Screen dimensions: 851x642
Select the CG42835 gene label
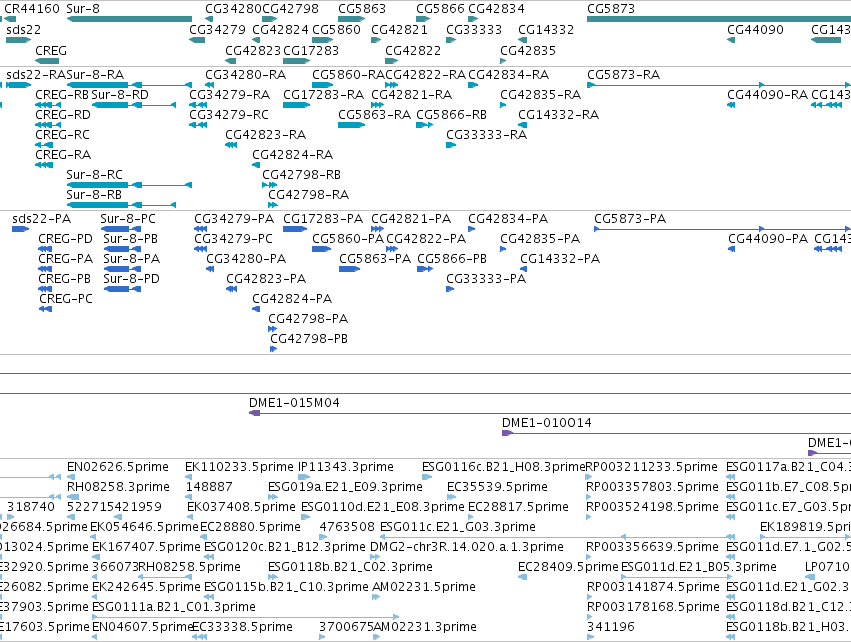click(x=528, y=50)
